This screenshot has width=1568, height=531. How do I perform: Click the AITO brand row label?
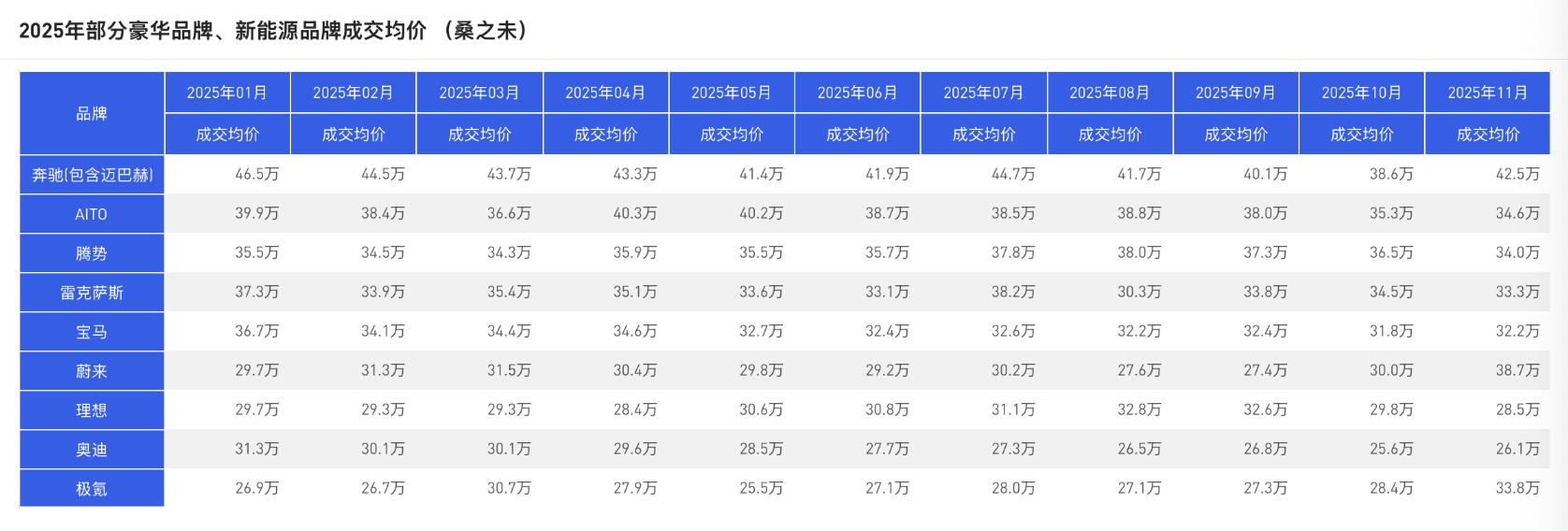click(x=92, y=214)
